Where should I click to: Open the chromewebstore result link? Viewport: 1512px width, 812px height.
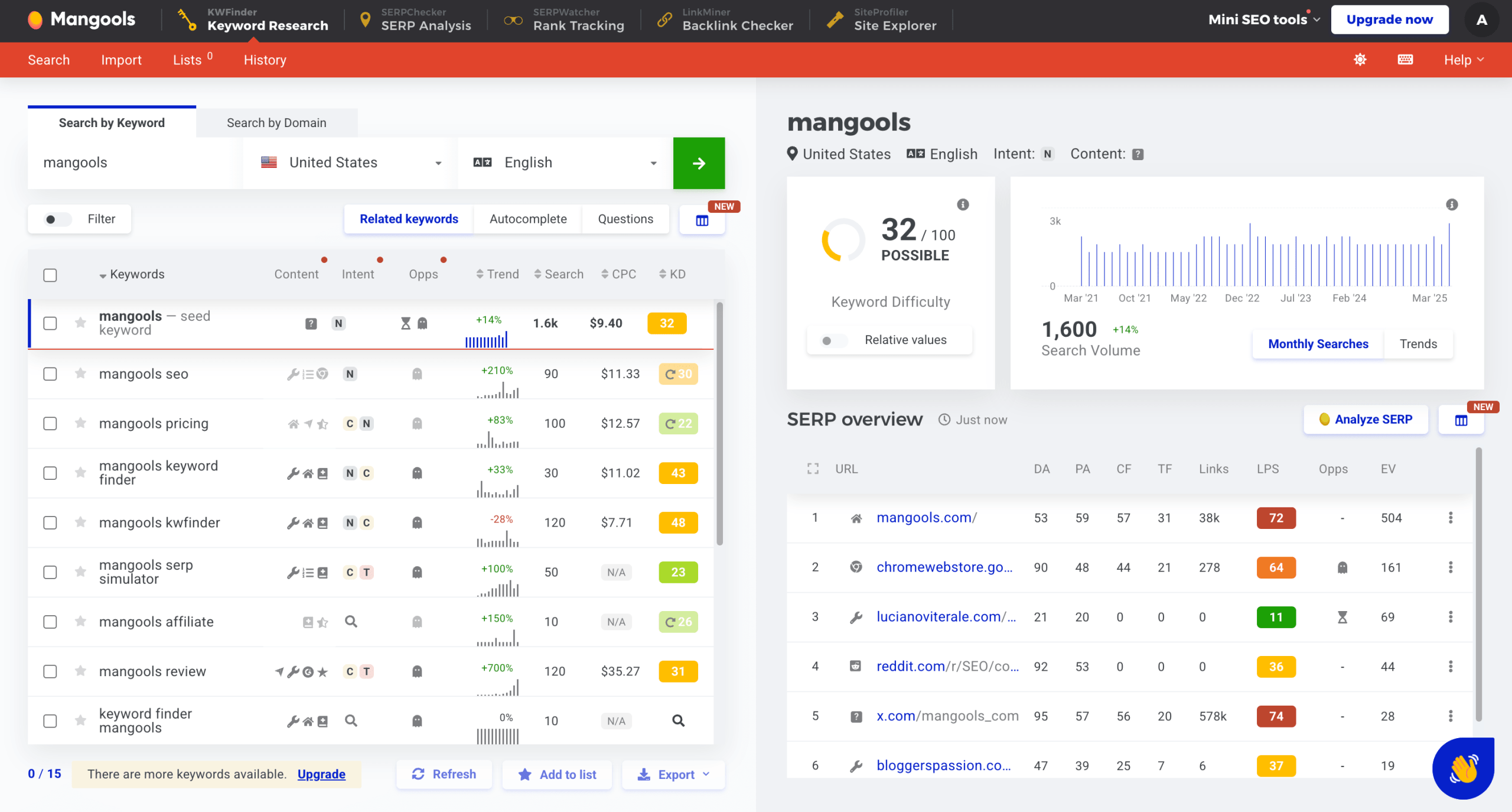click(944, 567)
